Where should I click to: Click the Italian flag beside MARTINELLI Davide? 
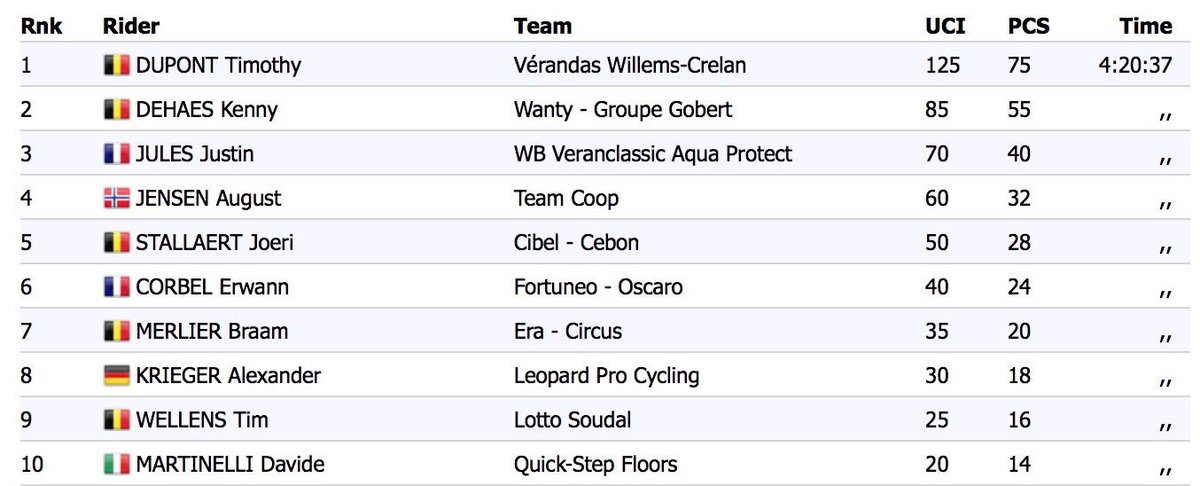(117, 464)
